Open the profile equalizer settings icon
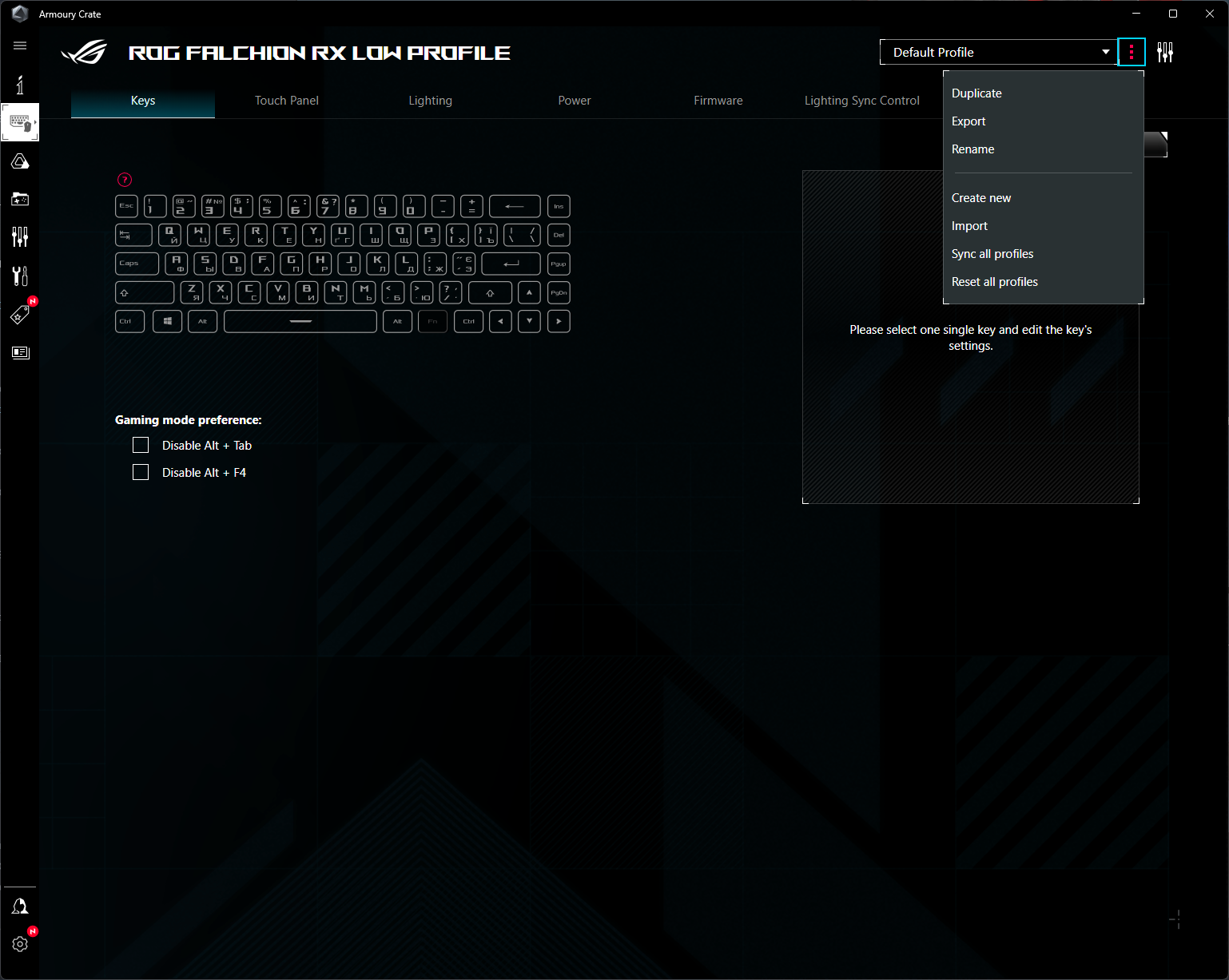This screenshot has height=980, width=1229. click(1165, 52)
